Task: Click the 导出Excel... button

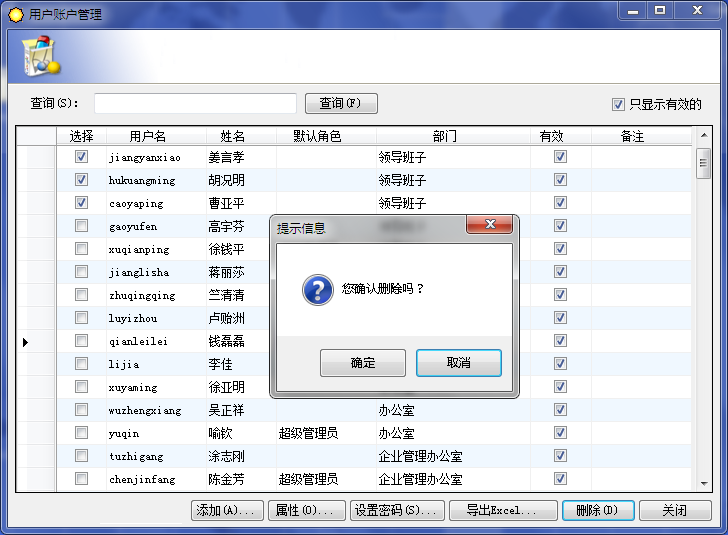Action: (503, 510)
